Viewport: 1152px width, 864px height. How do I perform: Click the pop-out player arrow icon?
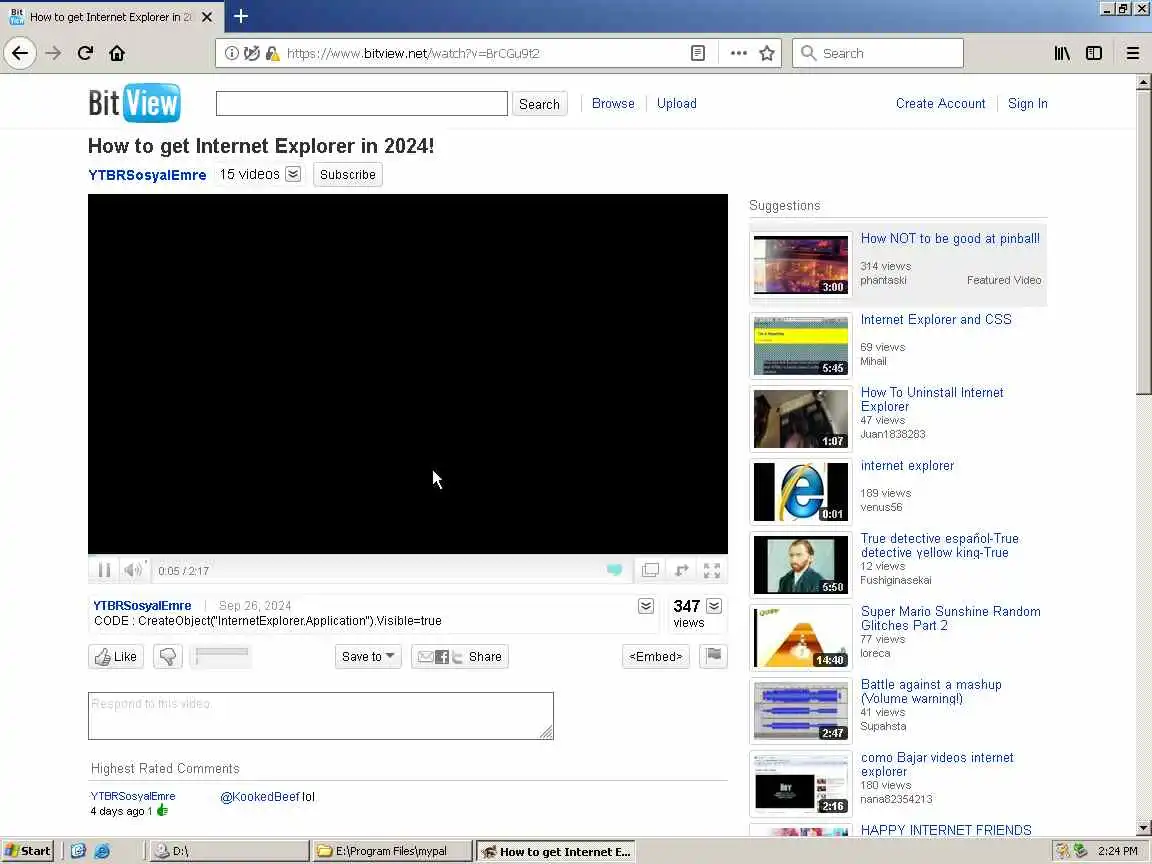[682, 570]
